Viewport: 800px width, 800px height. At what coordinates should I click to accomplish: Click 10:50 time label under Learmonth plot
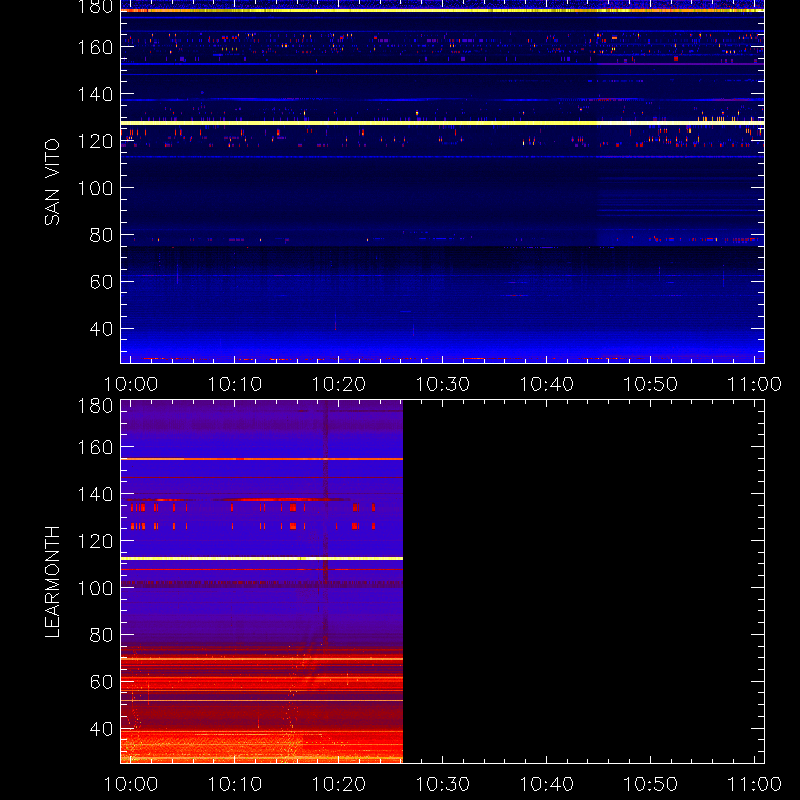651,784
